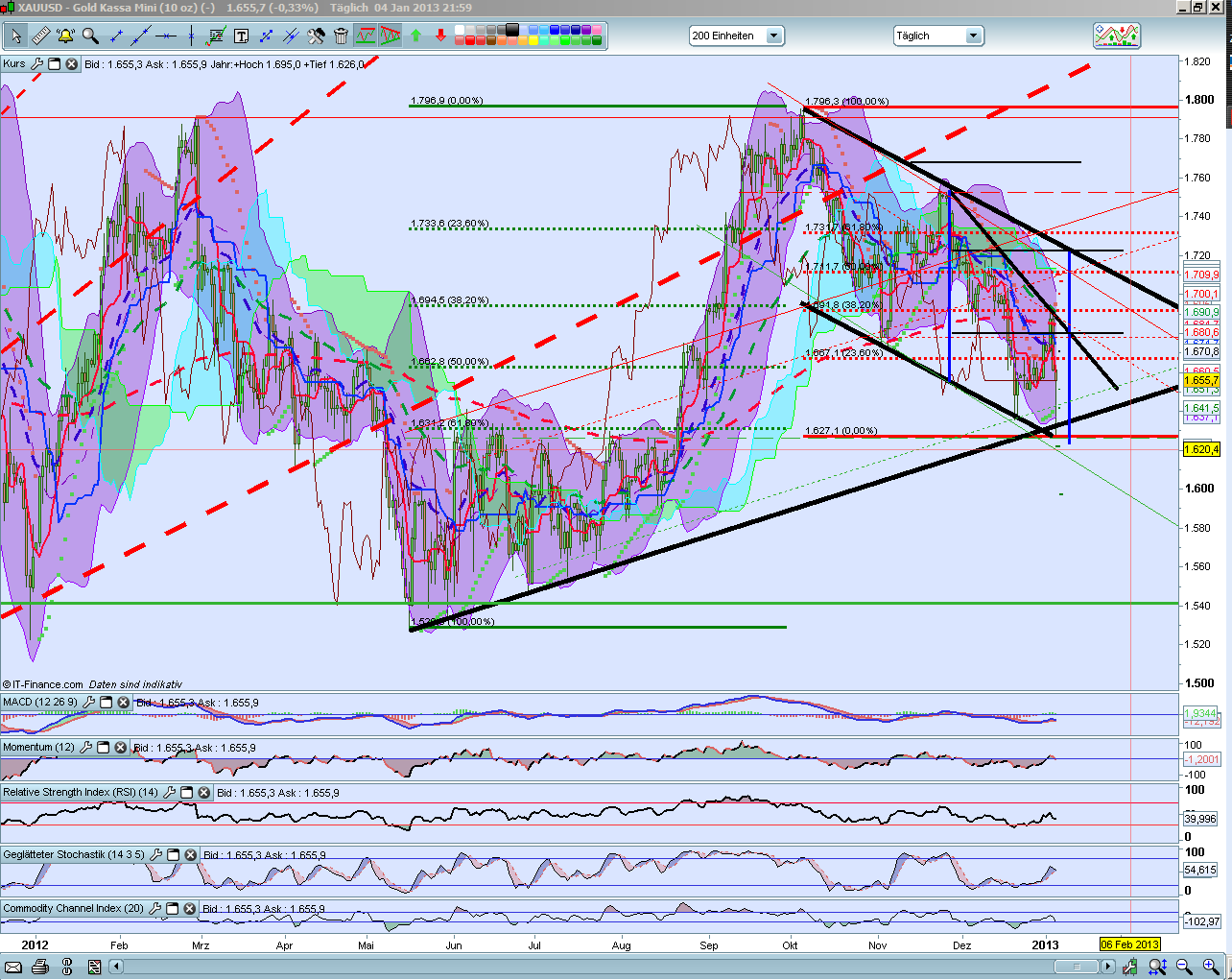Open Momentum indicator wrench settings

click(x=86, y=748)
